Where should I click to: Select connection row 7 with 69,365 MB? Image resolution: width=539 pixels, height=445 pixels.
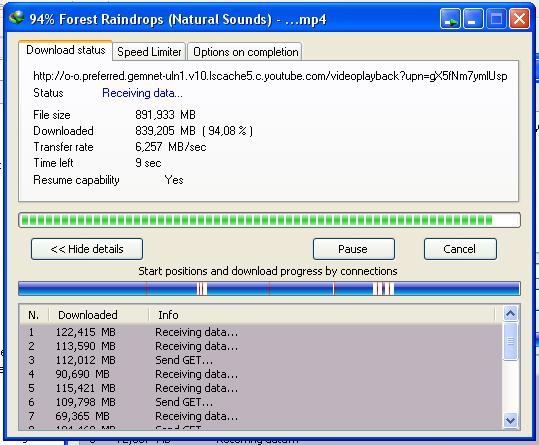[261, 416]
